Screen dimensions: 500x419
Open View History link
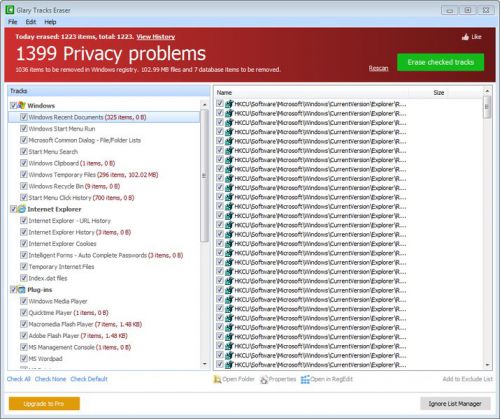pyautogui.click(x=156, y=37)
